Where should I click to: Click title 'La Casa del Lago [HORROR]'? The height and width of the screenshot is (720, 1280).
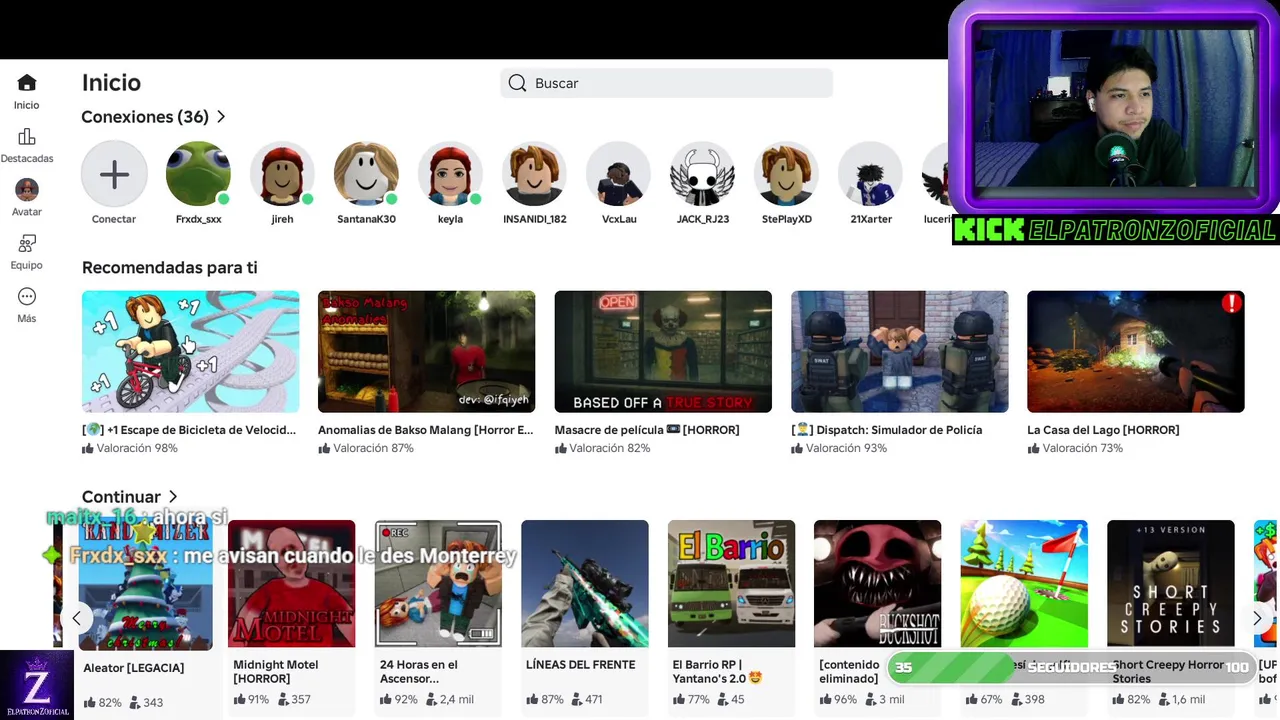pyautogui.click(x=1103, y=430)
